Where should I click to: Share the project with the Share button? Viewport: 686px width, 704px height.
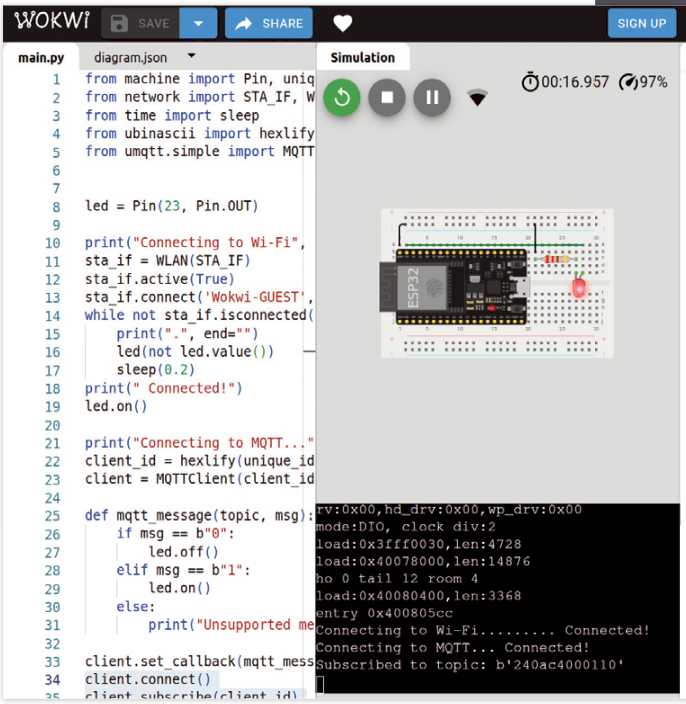268,23
